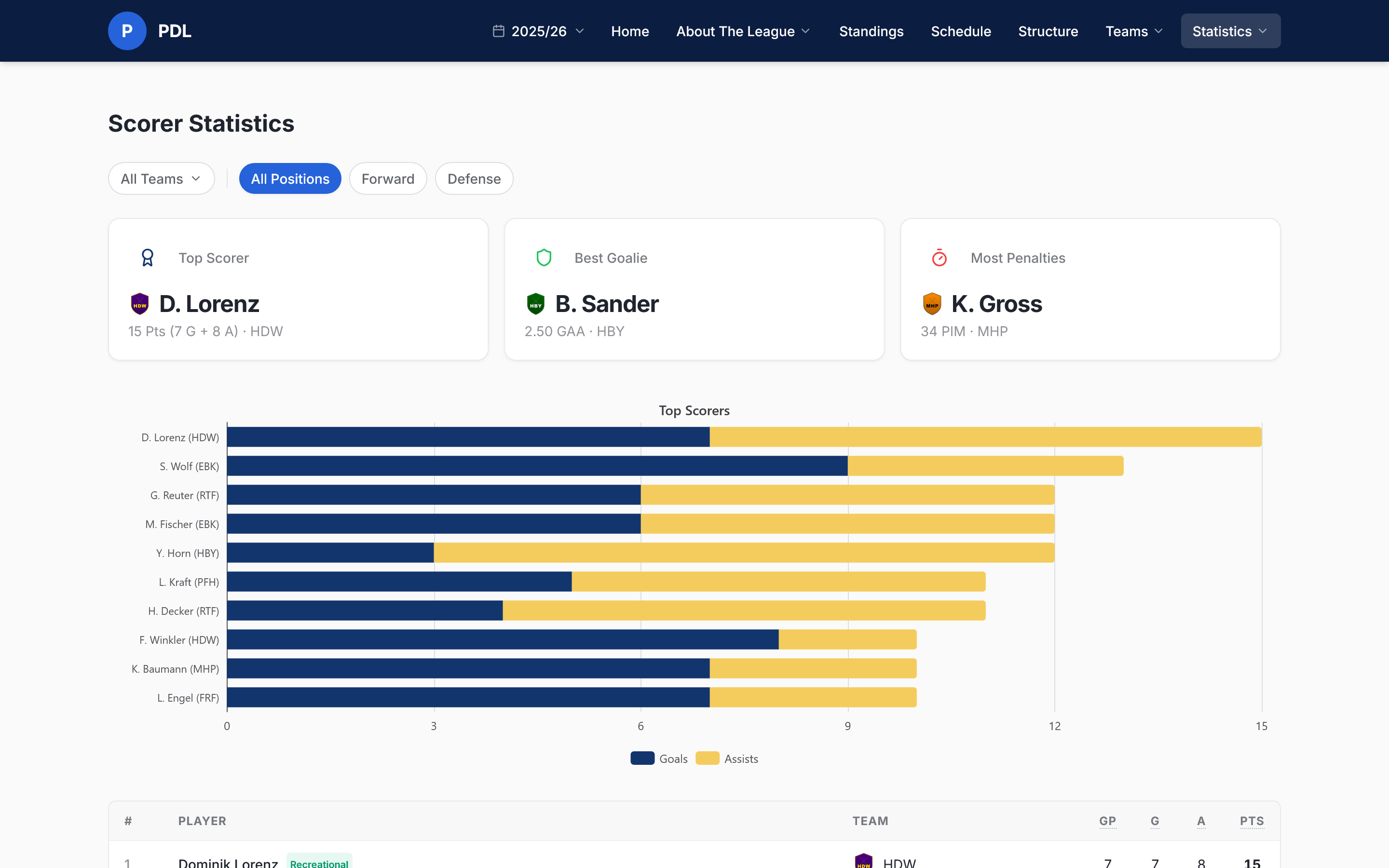Click the HDW team badge beside D. Lorenz
Viewport: 1389px width, 868px height.
(139, 304)
